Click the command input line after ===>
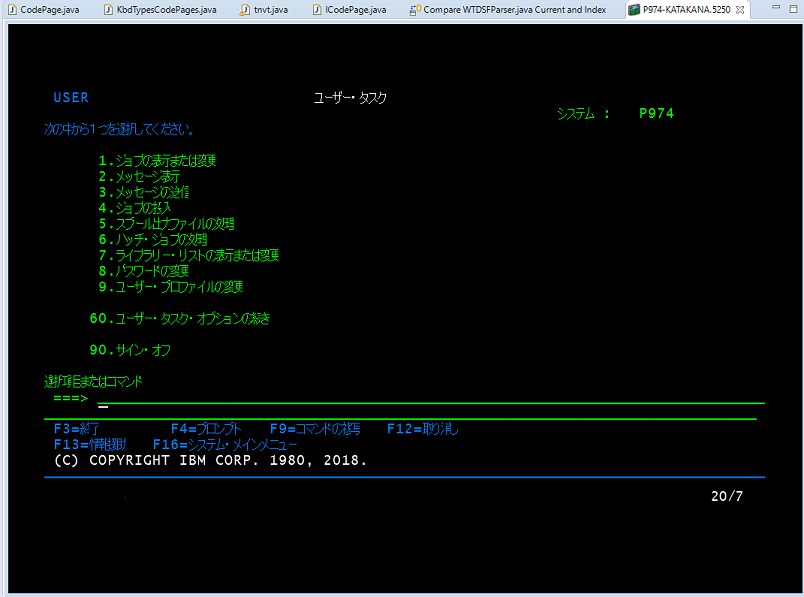Viewport: 804px width, 597px height. (431, 399)
